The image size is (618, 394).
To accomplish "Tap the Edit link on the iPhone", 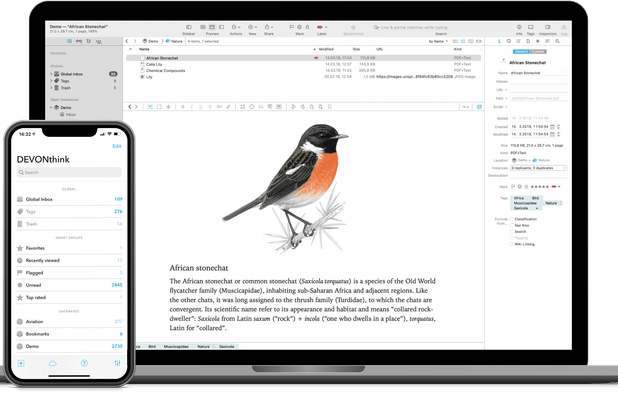I will 117,146.
